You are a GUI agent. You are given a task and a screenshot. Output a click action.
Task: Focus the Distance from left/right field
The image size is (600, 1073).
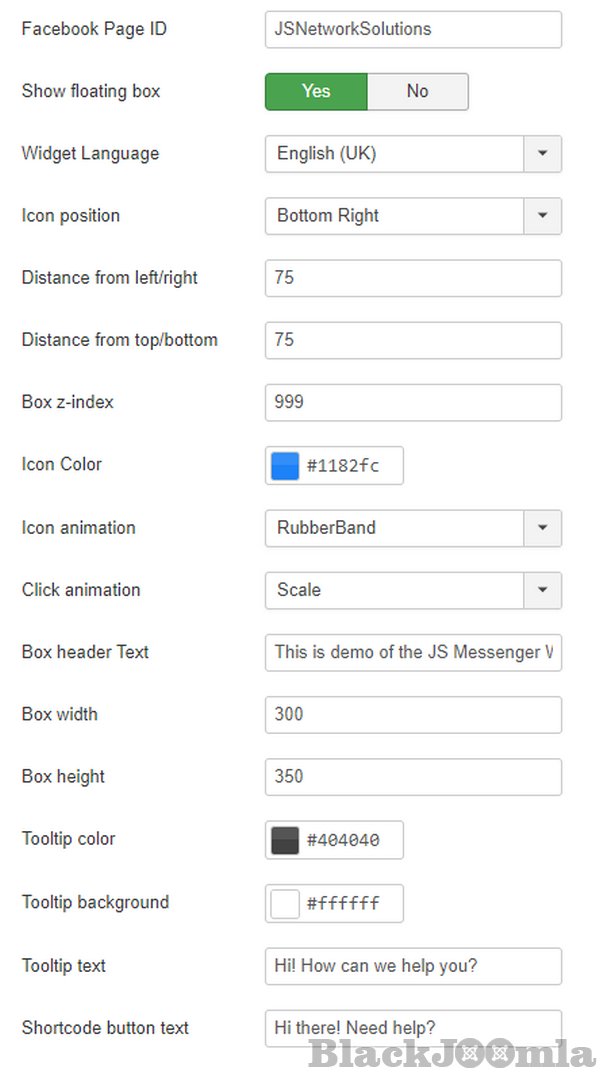coord(413,278)
